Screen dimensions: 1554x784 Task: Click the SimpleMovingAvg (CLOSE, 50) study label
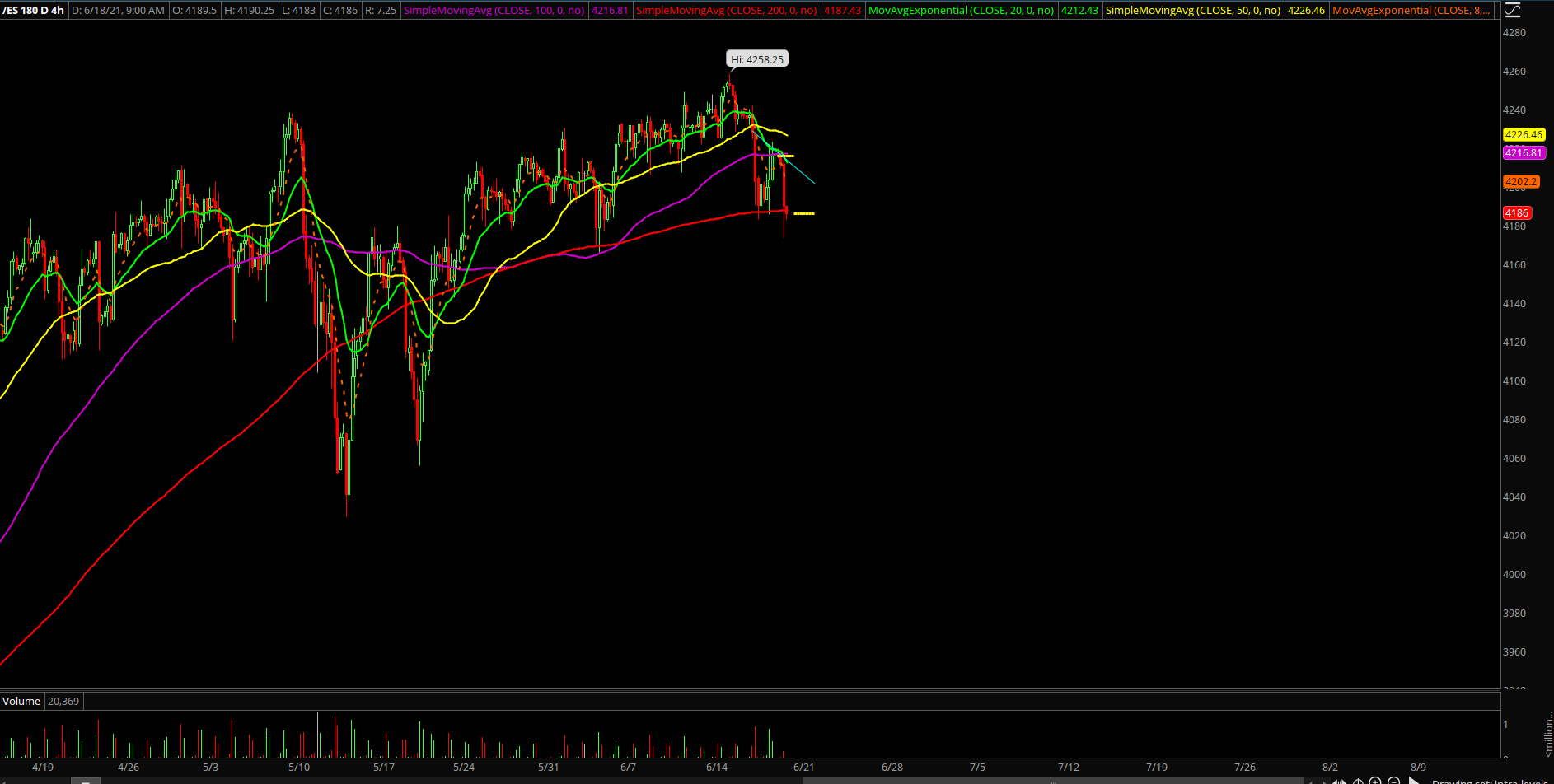[x=1194, y=11]
